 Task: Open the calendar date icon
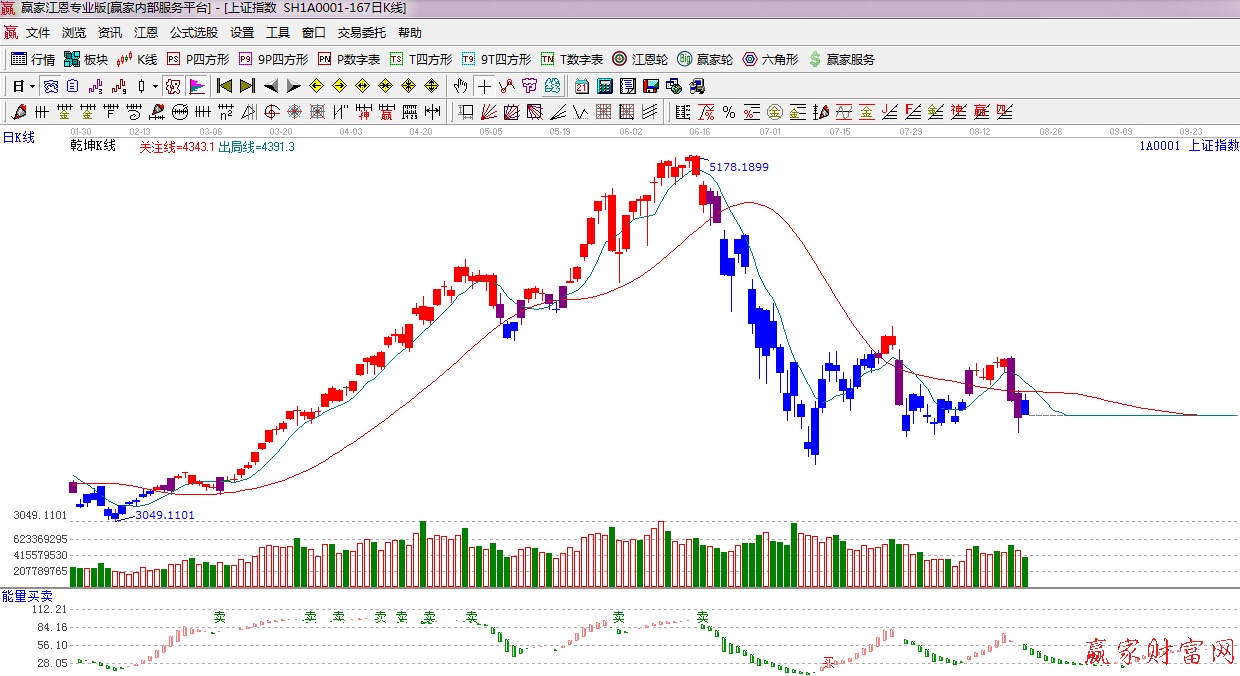tap(606, 85)
